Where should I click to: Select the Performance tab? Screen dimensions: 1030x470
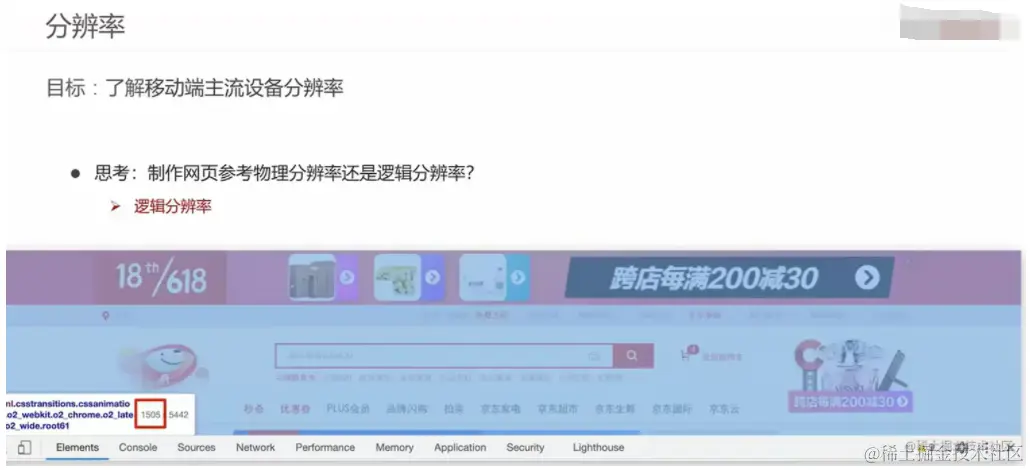pyautogui.click(x=325, y=448)
